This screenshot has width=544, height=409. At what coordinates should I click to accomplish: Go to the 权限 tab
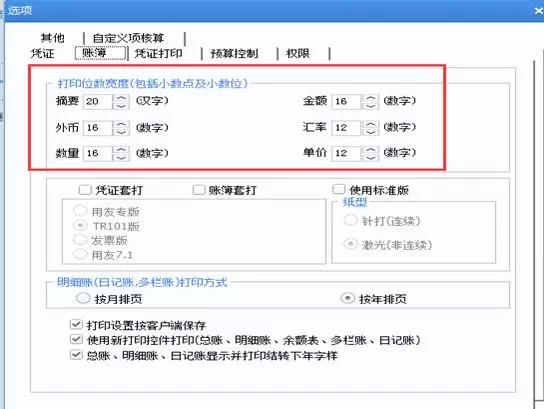[298, 53]
